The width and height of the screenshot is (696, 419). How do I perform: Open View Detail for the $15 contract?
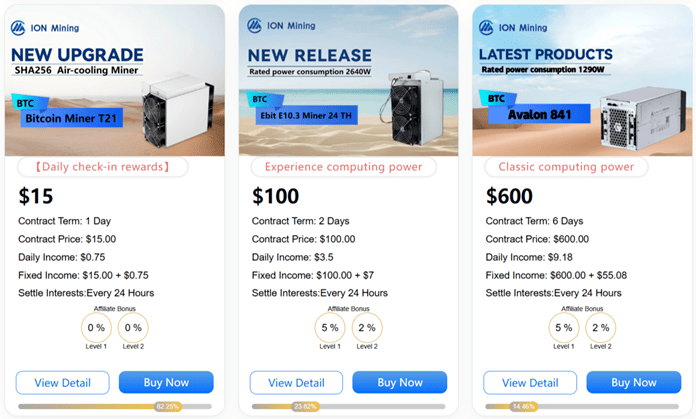point(62,382)
